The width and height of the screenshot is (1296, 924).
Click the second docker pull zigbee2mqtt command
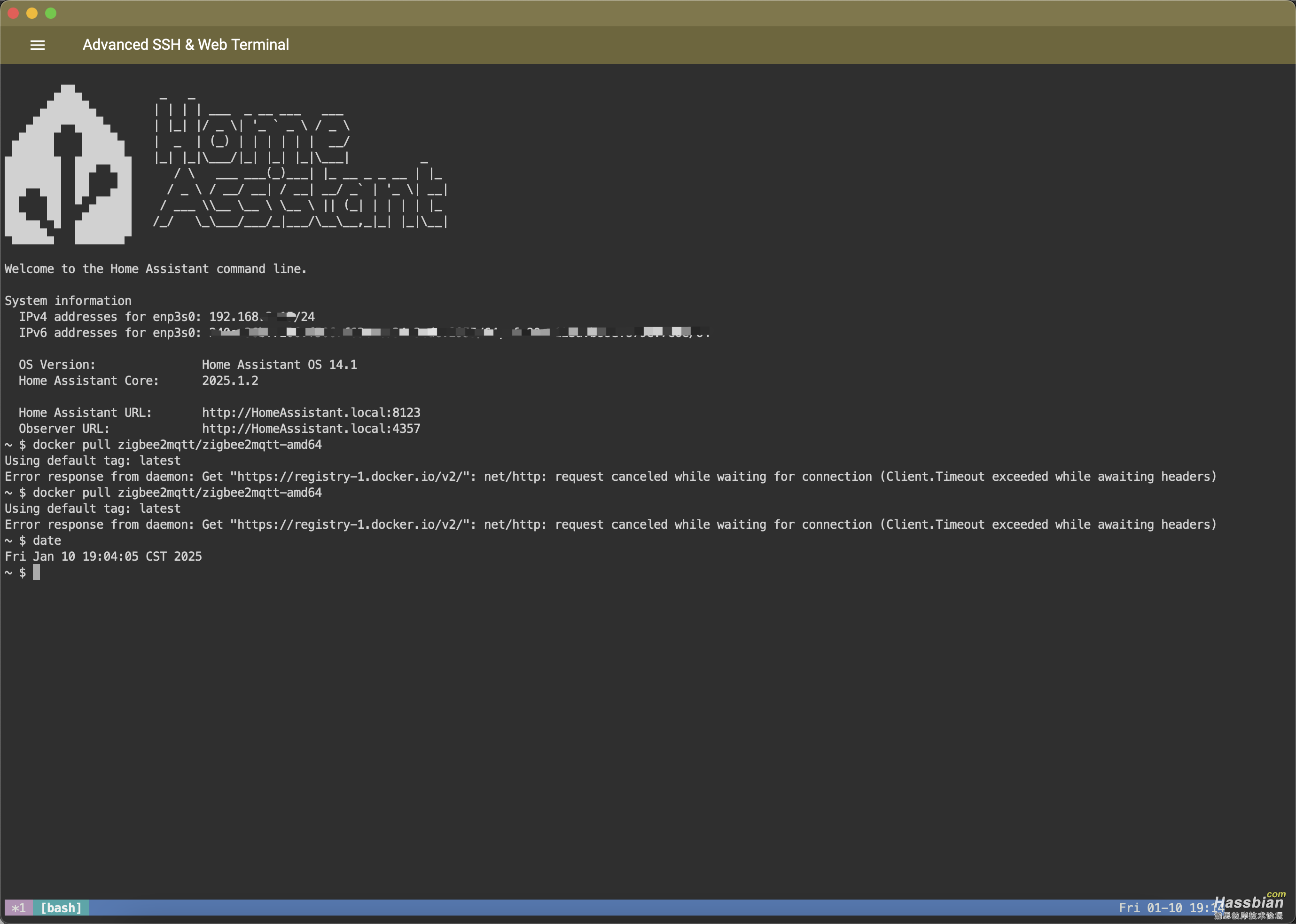click(x=177, y=492)
